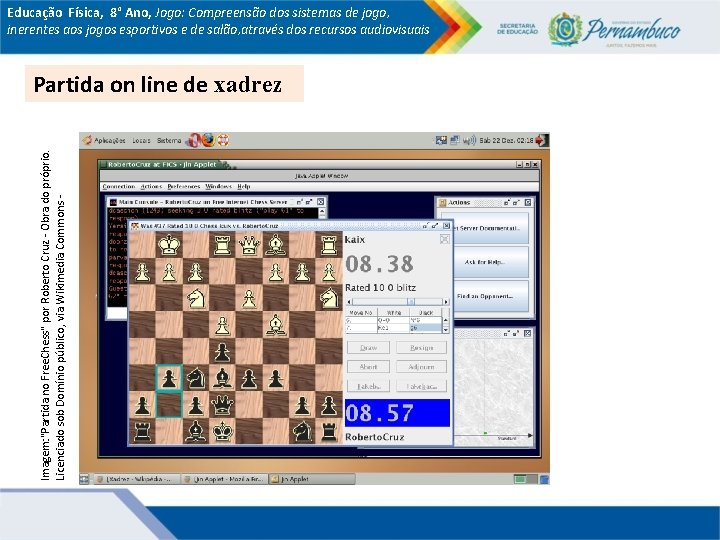Open the trash icon in the bottom panel
Viewport: 720px width, 540px height.
[x=544, y=479]
